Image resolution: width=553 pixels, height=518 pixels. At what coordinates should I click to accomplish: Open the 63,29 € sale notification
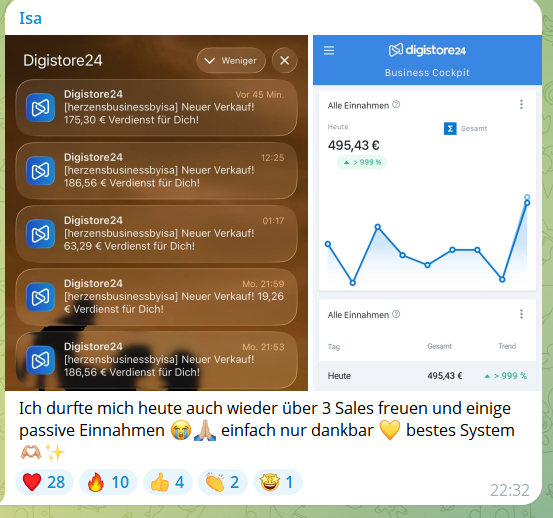pyautogui.click(x=157, y=234)
